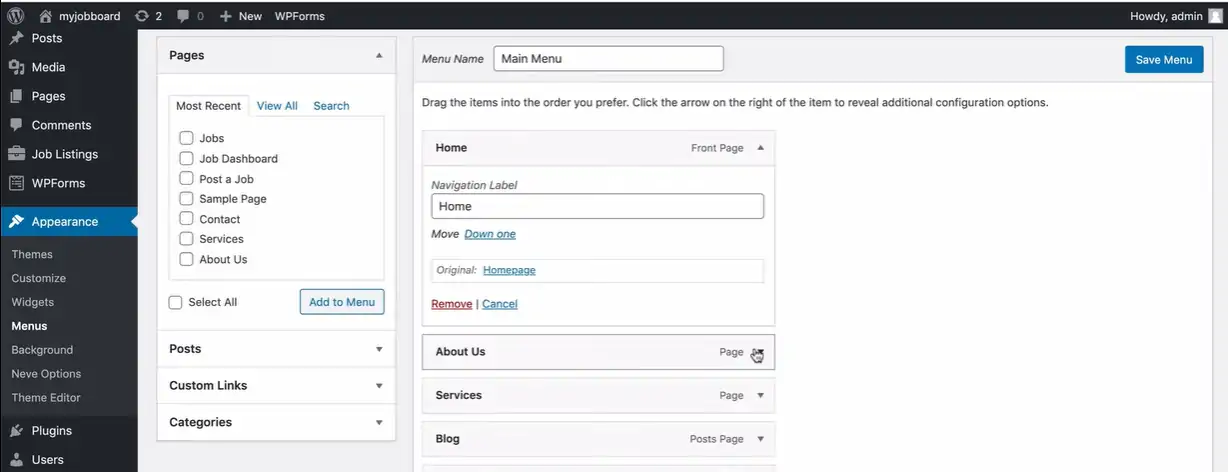Click the Users icon in sidebar

pos(16,459)
